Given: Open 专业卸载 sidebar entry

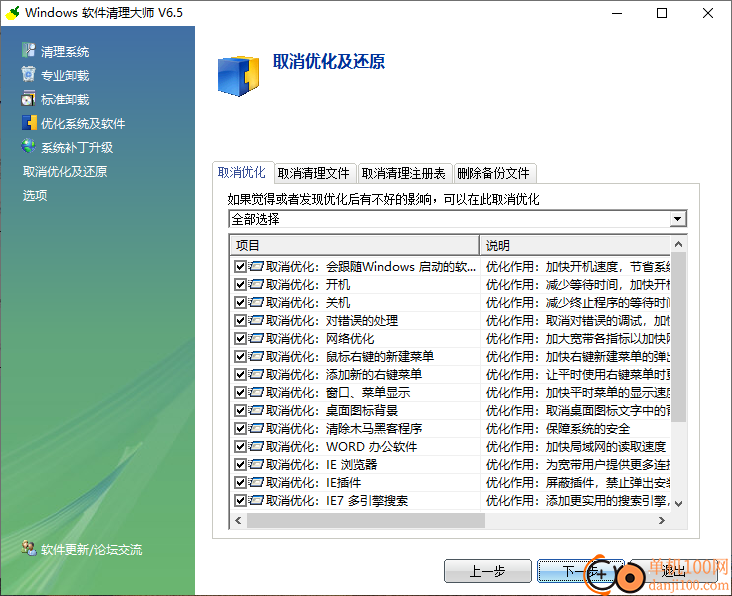Looking at the screenshot, I should point(65,75).
